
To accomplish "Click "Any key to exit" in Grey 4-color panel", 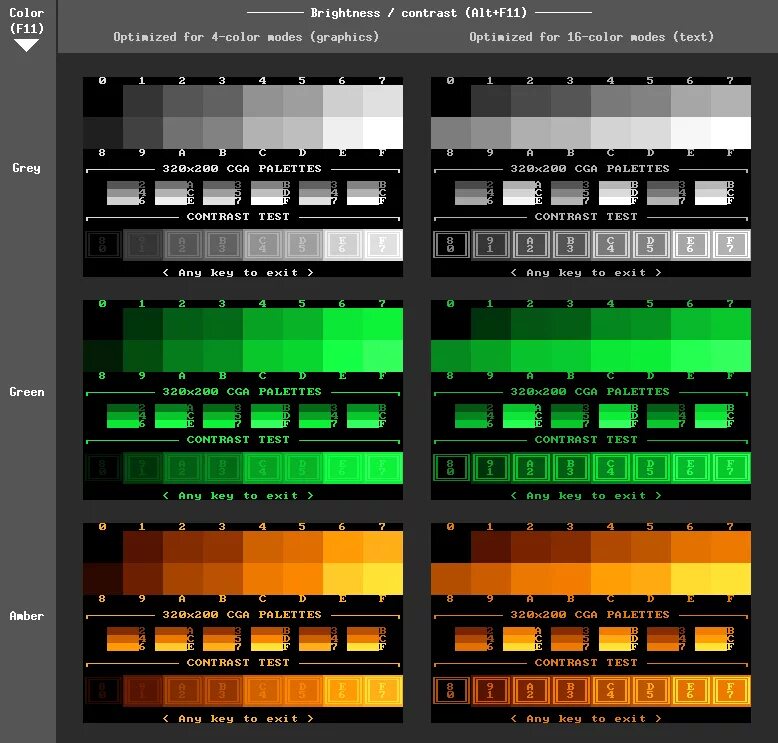I will tap(238, 272).
